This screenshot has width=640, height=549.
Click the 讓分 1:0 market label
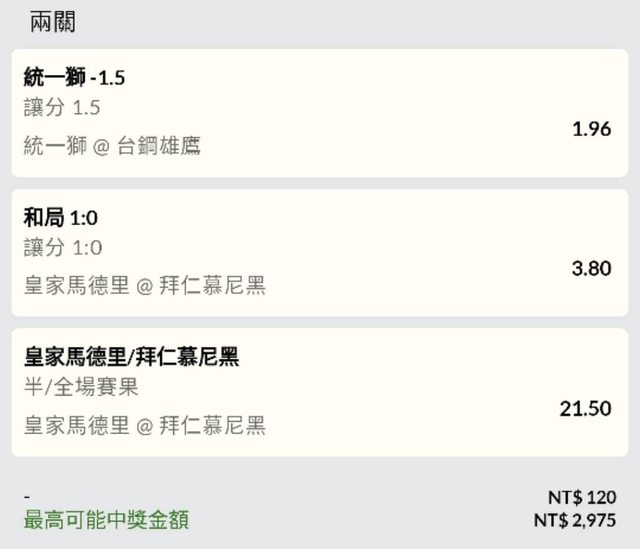click(x=63, y=248)
